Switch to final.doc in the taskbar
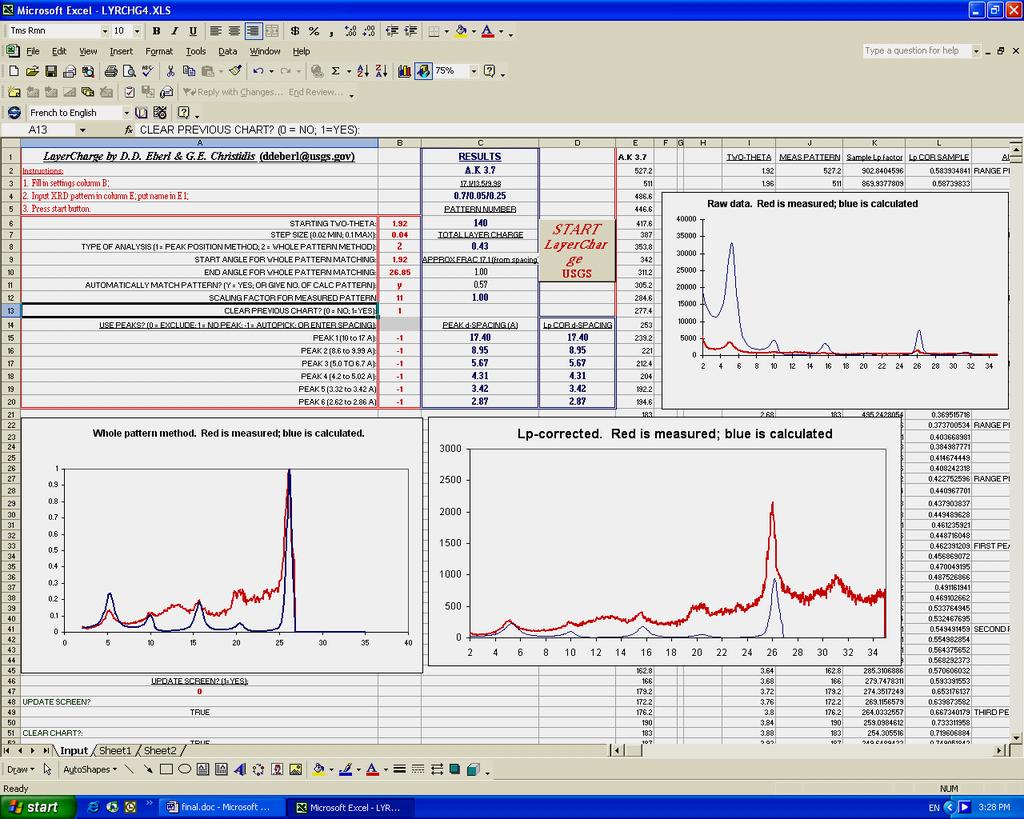This screenshot has width=1024, height=819. point(222,807)
